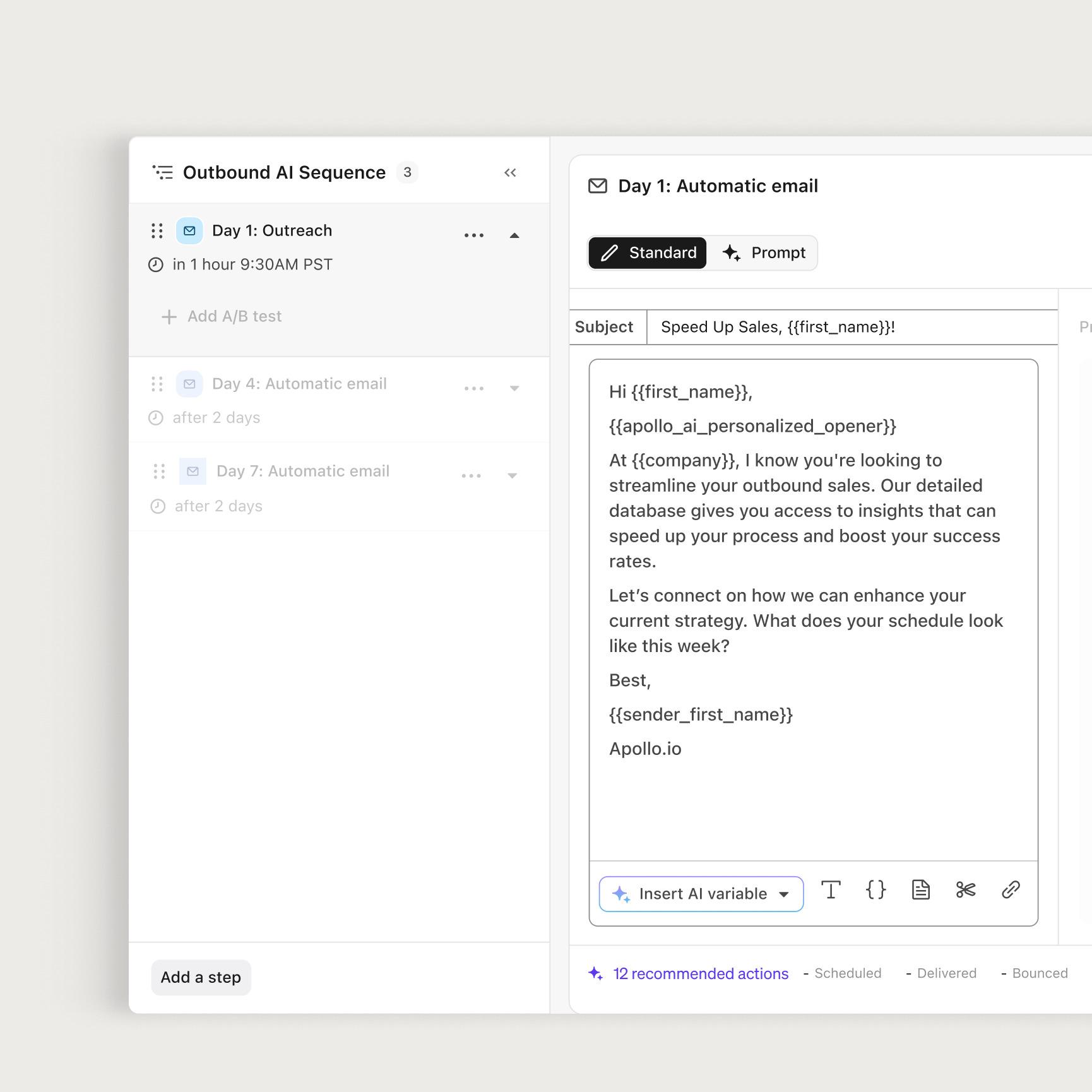
Task: Collapse the sequence sidebar with double chevron
Action: point(510,173)
